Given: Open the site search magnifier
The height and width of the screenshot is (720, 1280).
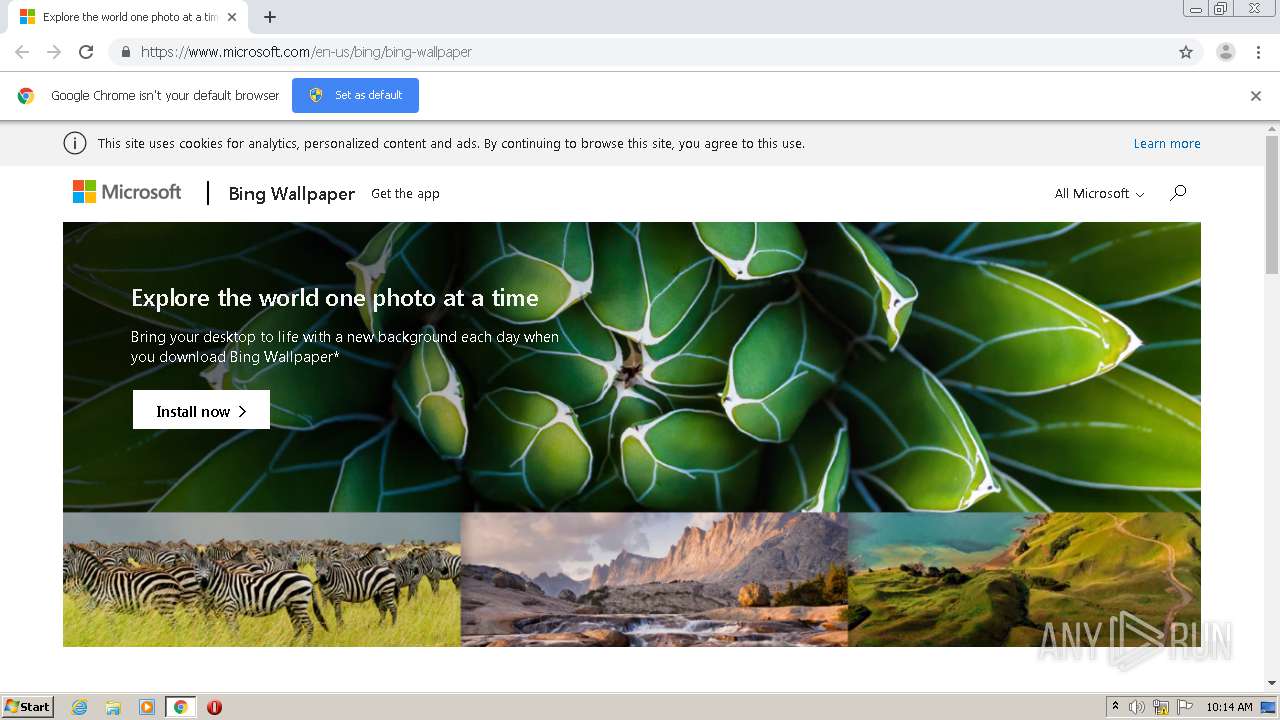Looking at the screenshot, I should [x=1178, y=193].
